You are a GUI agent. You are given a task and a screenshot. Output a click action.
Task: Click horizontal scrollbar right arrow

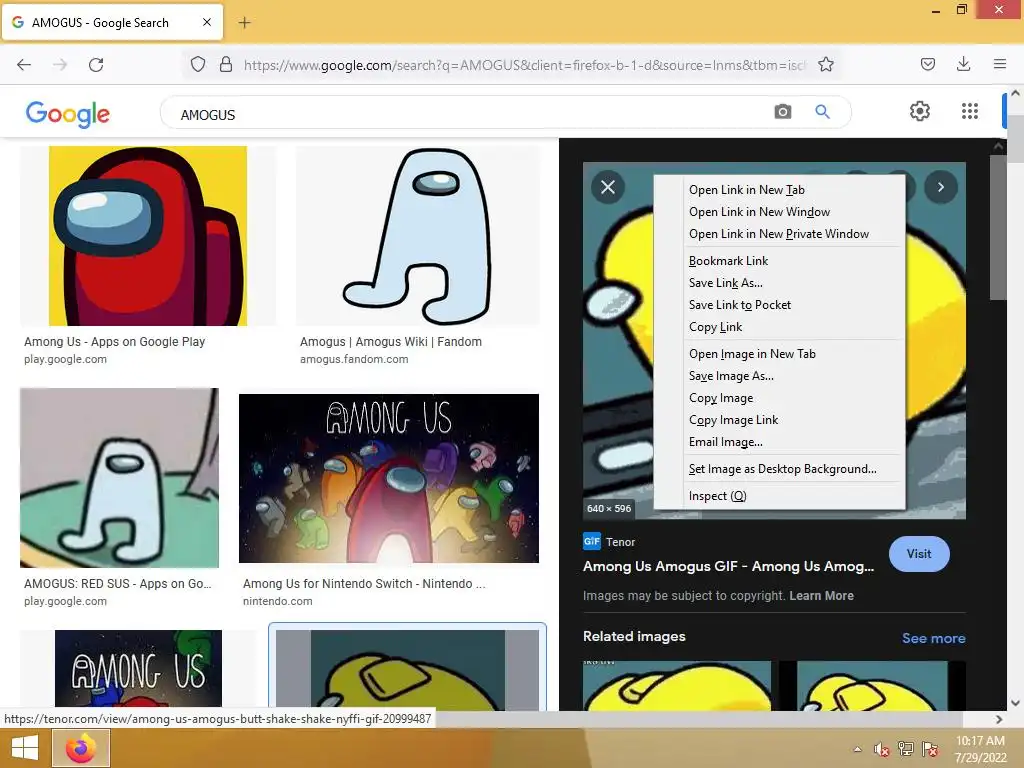[x=999, y=719]
